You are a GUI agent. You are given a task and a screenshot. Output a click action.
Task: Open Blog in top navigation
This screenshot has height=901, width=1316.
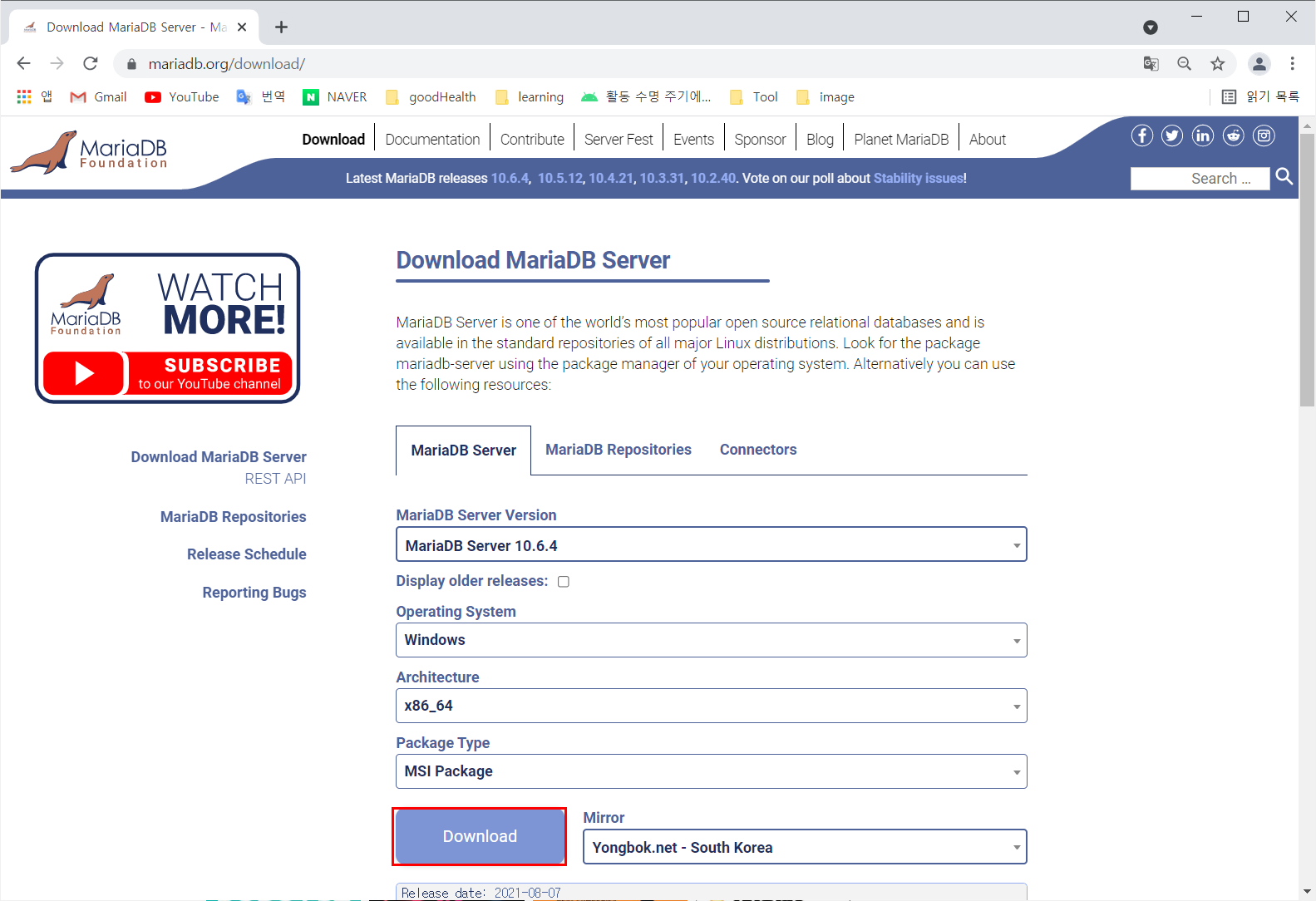pos(820,140)
